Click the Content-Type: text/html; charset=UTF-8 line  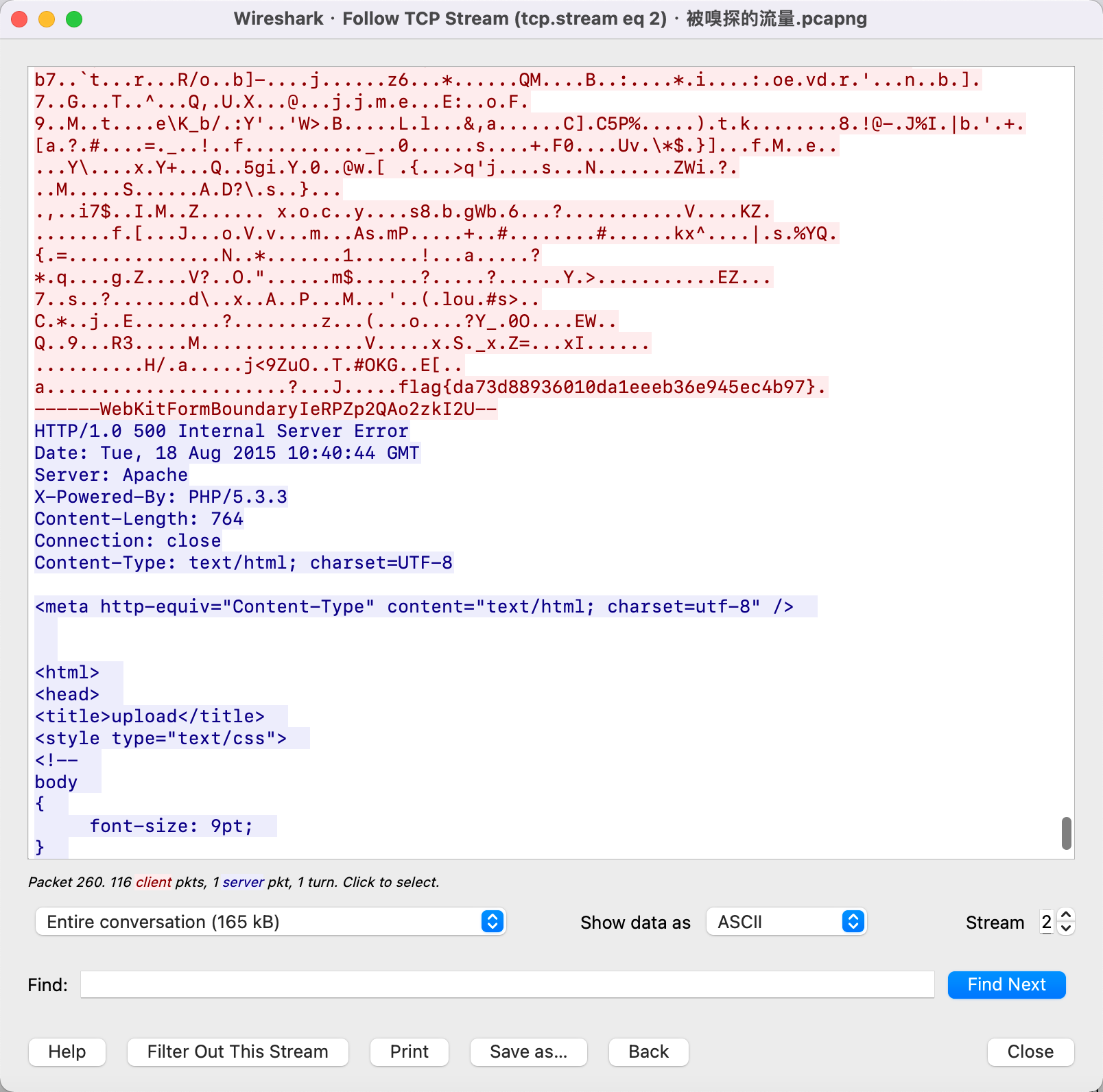(x=244, y=562)
